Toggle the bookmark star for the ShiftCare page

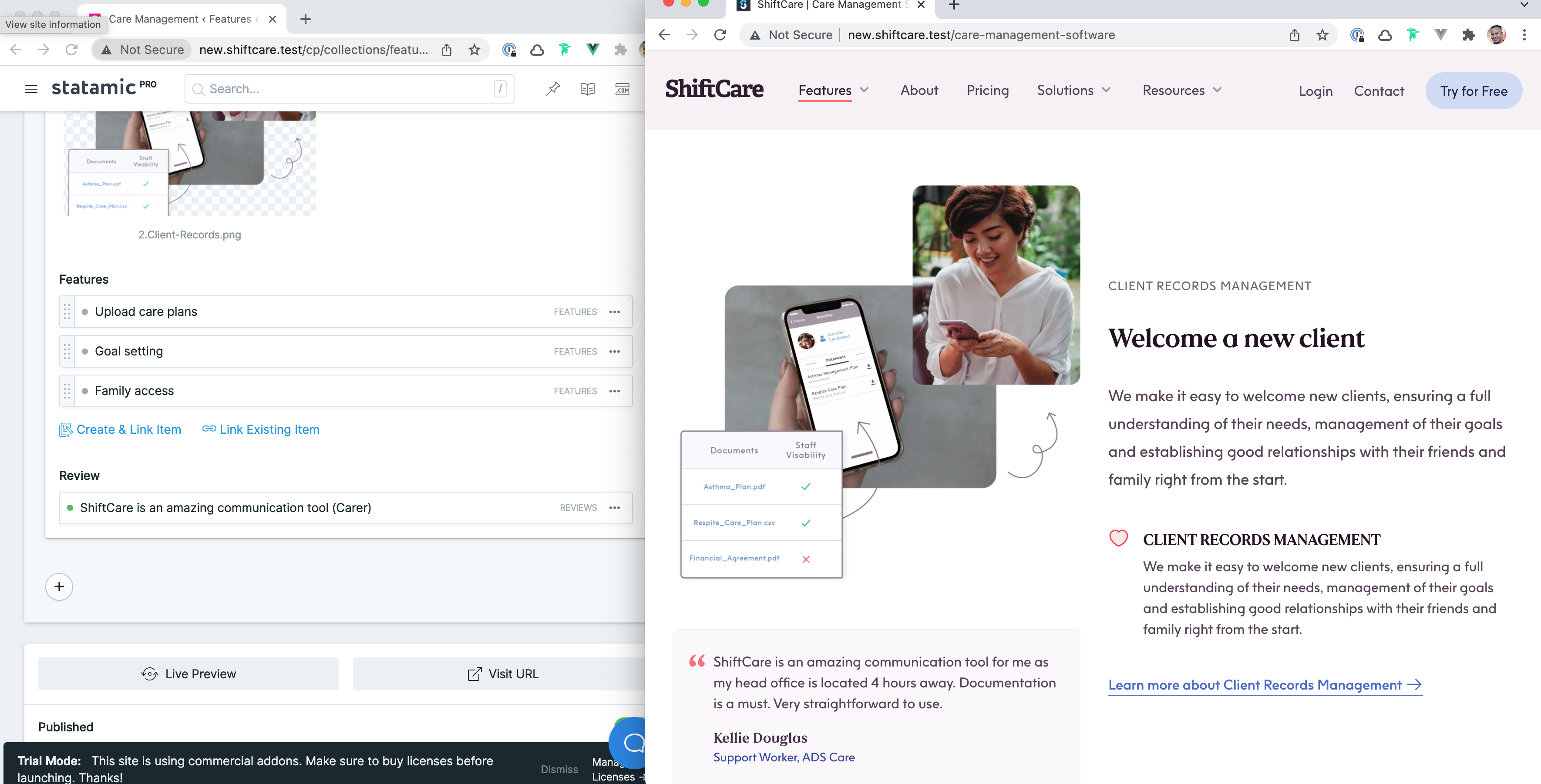point(1322,34)
